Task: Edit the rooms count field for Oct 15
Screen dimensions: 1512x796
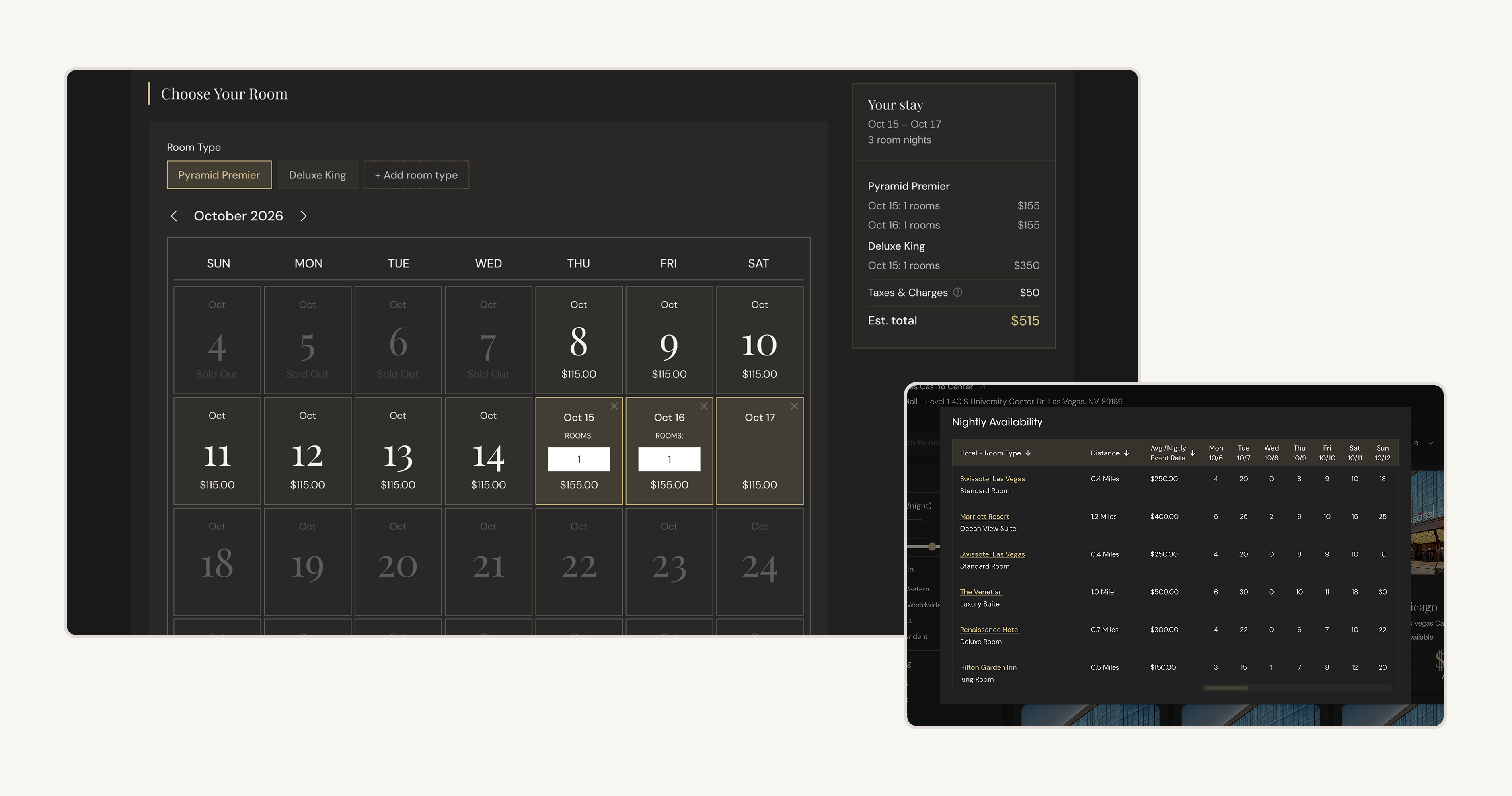Action: [x=579, y=459]
